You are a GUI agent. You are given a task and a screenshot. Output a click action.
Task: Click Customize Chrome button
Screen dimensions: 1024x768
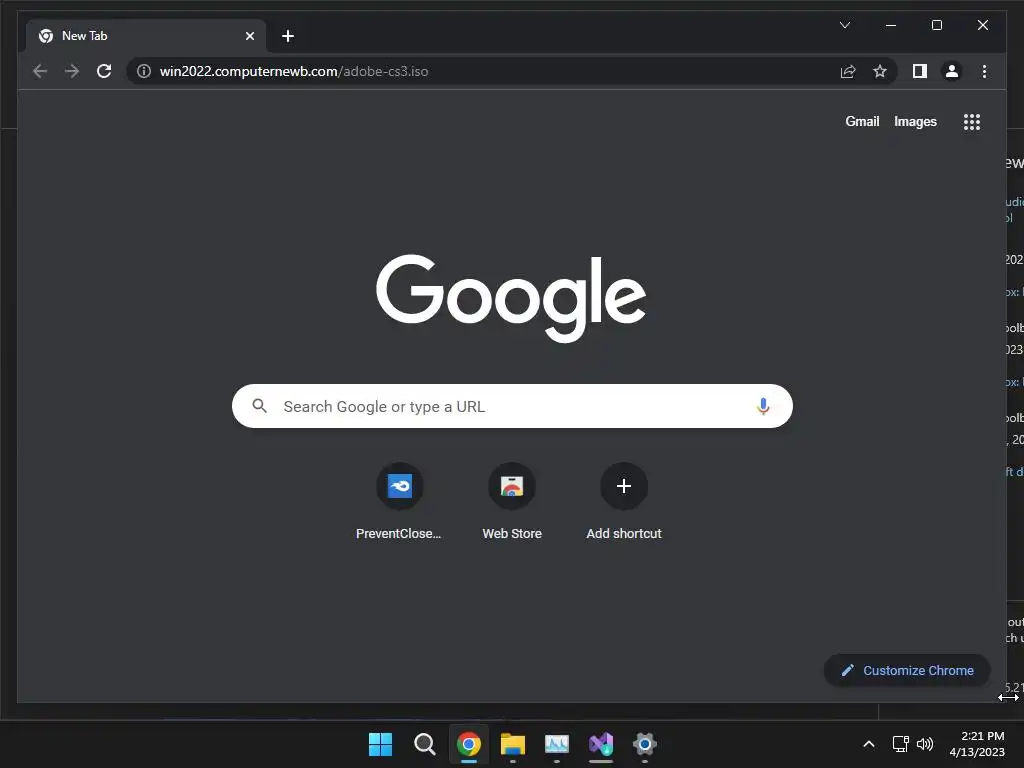pyautogui.click(x=906, y=670)
